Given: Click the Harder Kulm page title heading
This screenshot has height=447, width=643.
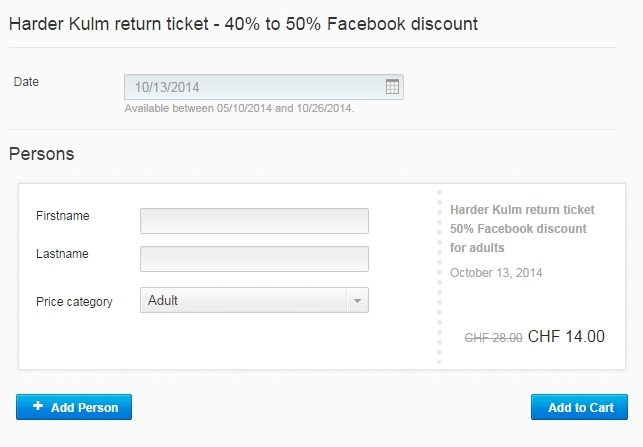Looking at the screenshot, I should (243, 24).
